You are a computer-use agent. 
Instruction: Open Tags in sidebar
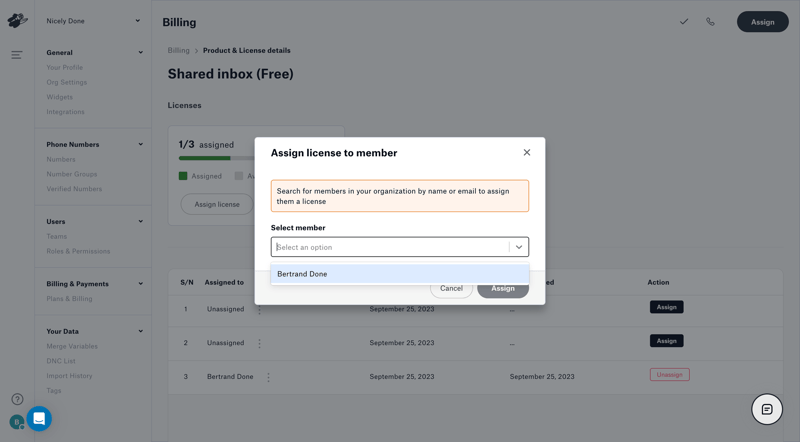(54, 390)
